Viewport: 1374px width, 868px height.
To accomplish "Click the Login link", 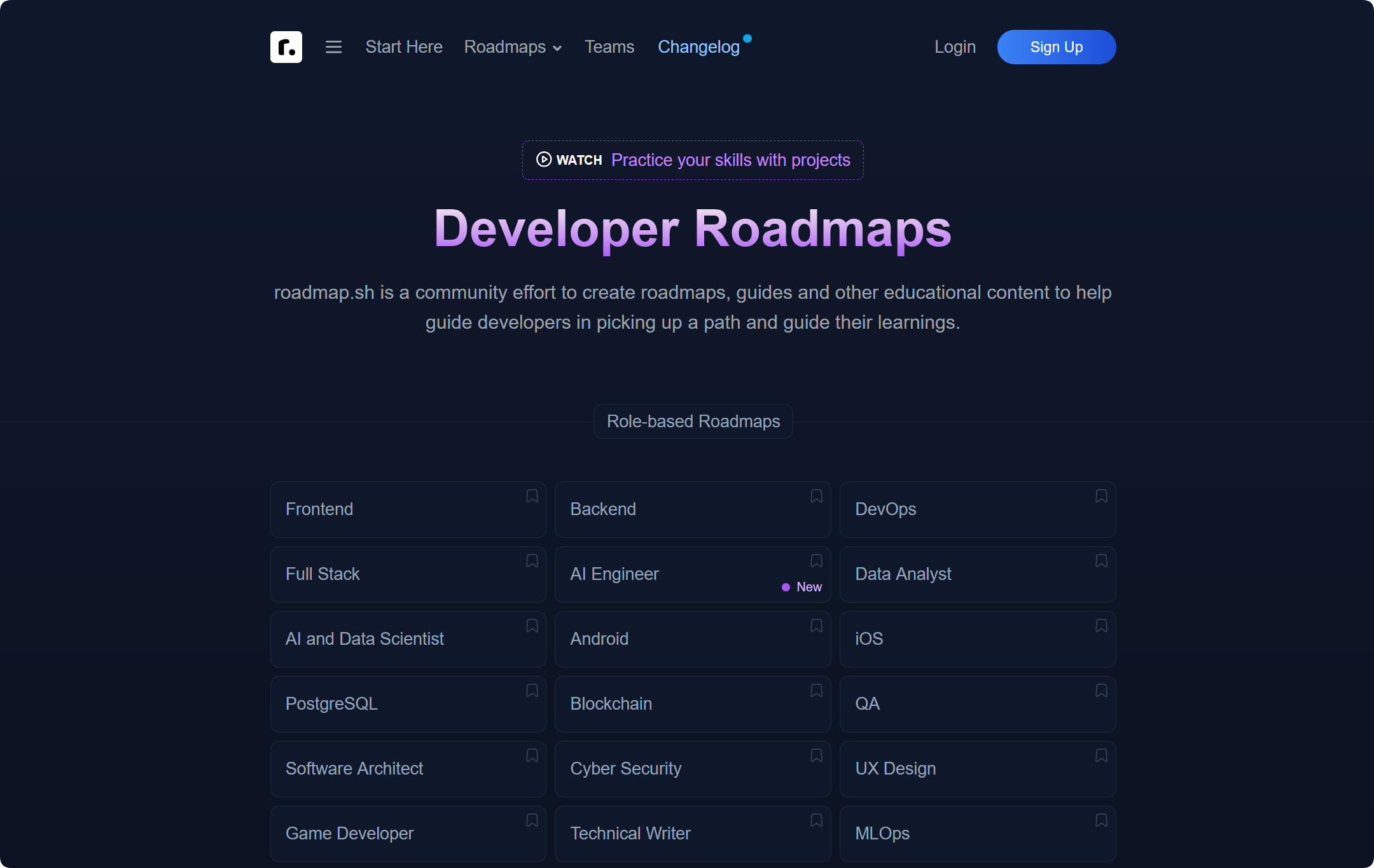I will [955, 47].
